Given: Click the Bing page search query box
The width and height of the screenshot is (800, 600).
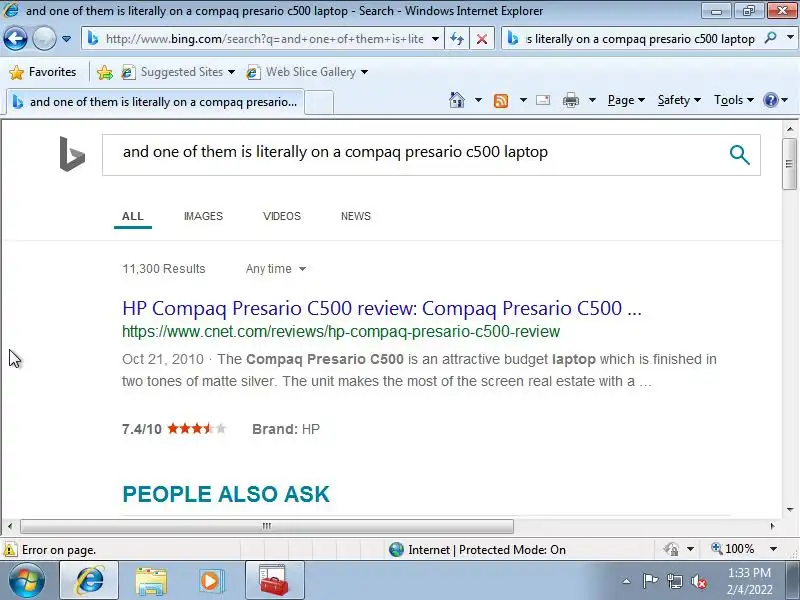Looking at the screenshot, I should [x=413, y=155].
